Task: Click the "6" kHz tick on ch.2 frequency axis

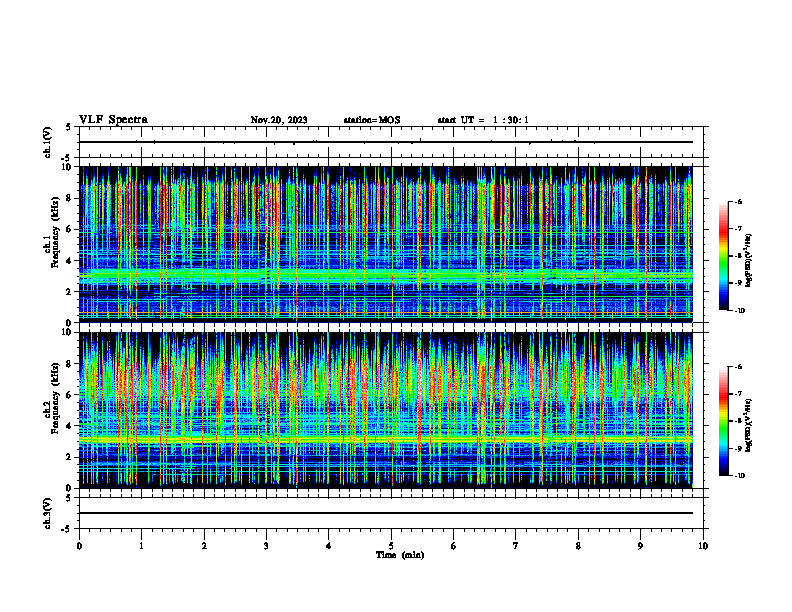Action: [70, 395]
